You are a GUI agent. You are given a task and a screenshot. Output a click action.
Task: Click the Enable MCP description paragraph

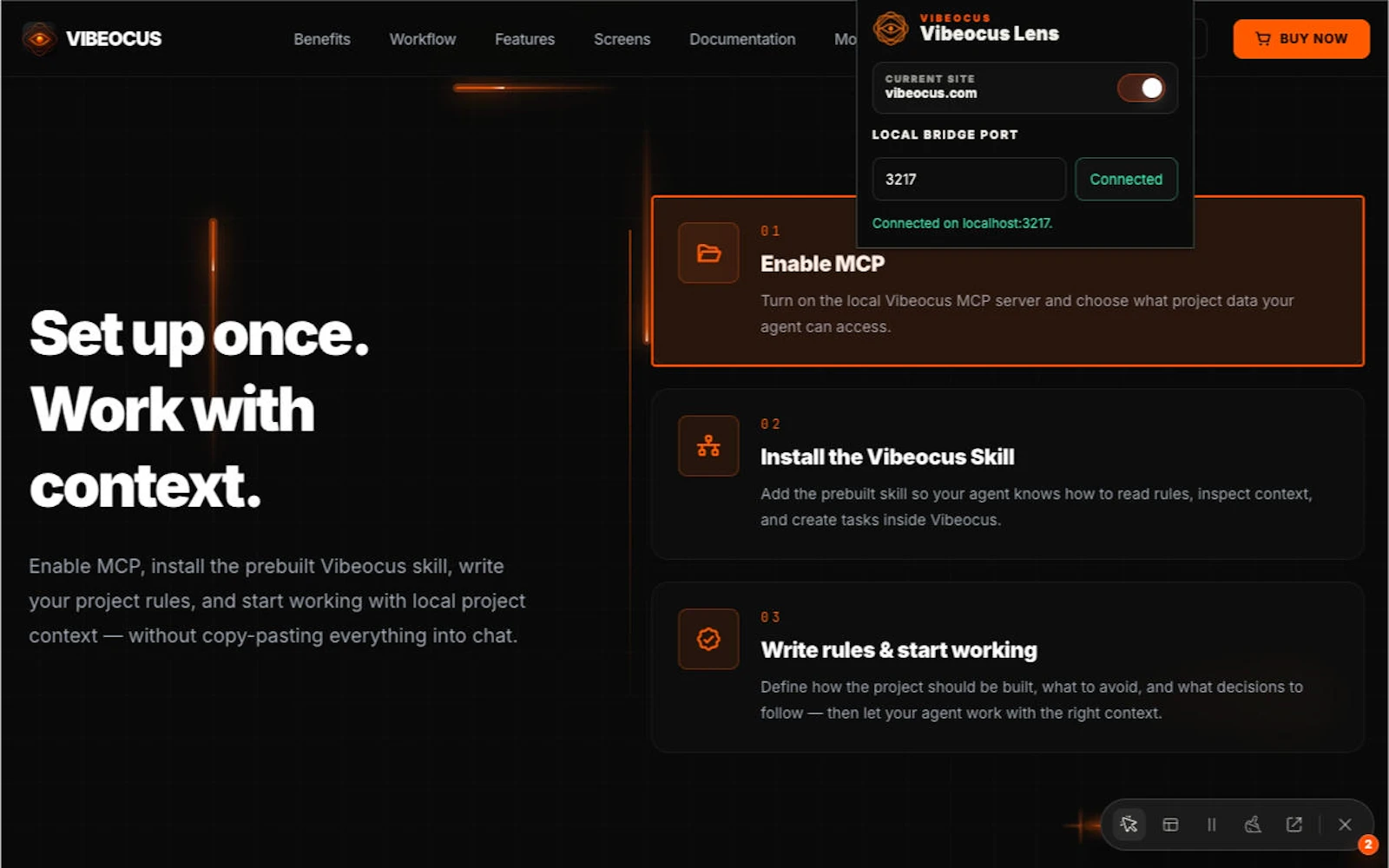pyautogui.click(x=1027, y=313)
